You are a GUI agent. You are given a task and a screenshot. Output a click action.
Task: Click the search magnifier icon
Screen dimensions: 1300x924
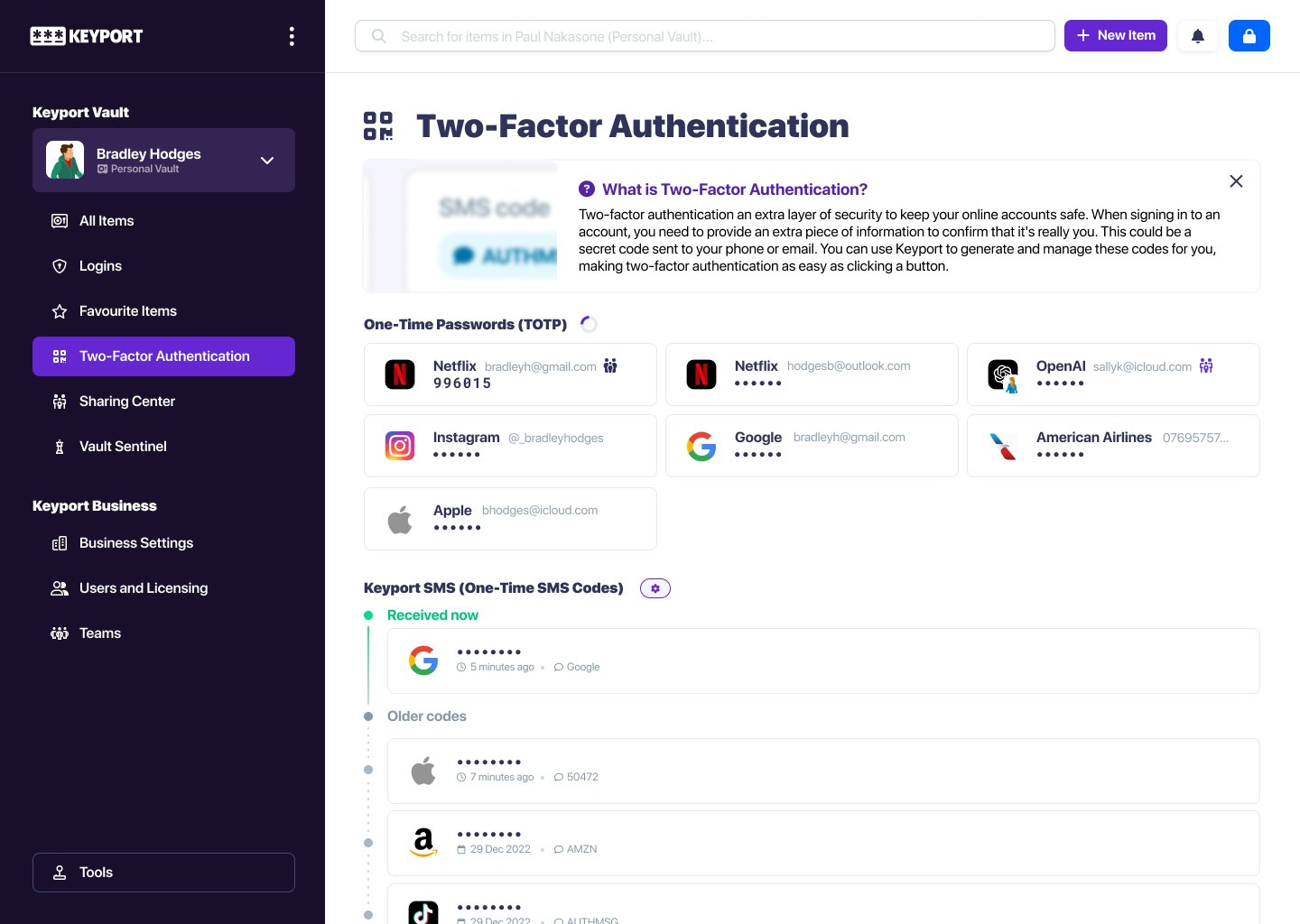point(379,36)
